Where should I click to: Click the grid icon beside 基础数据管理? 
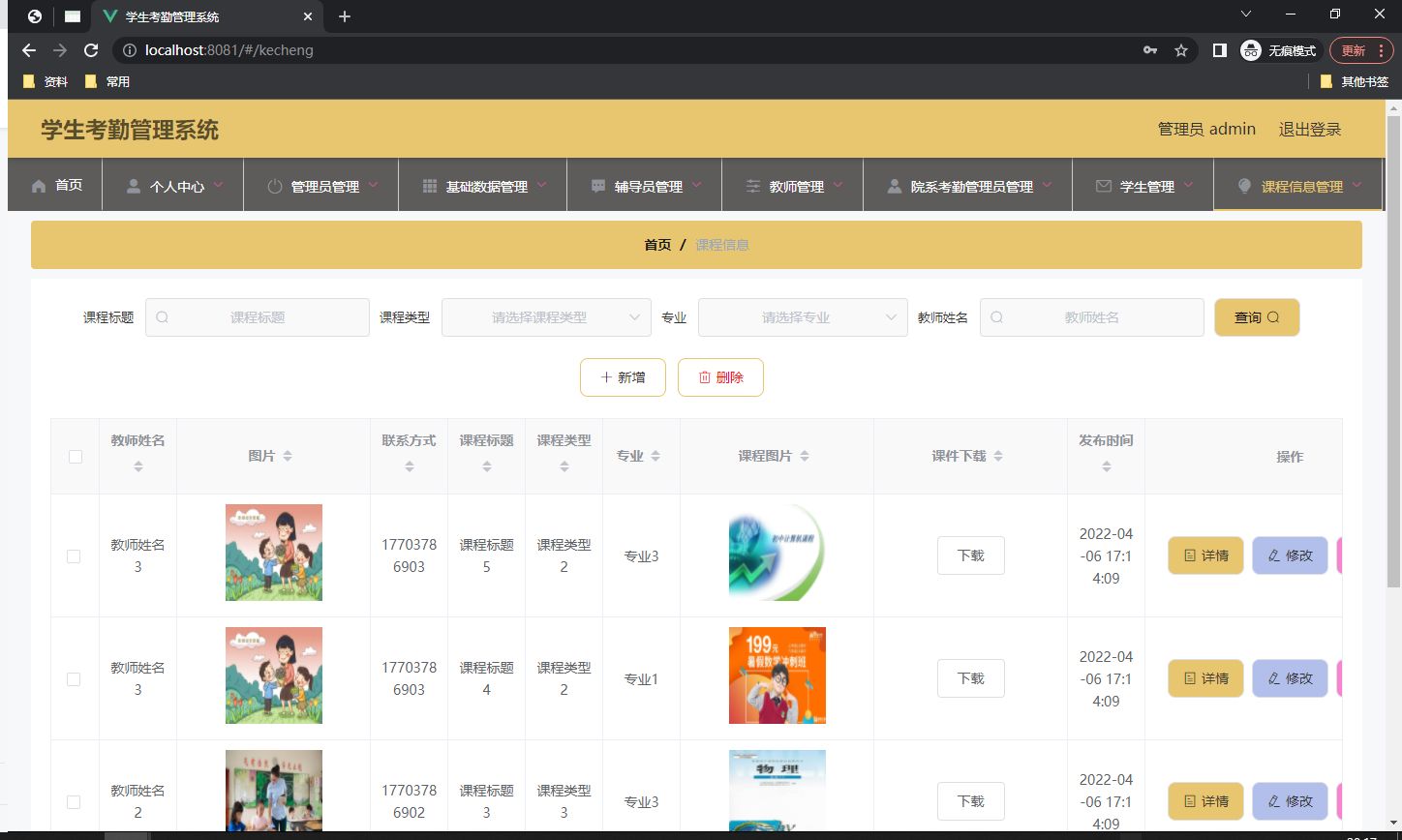pyautogui.click(x=430, y=187)
